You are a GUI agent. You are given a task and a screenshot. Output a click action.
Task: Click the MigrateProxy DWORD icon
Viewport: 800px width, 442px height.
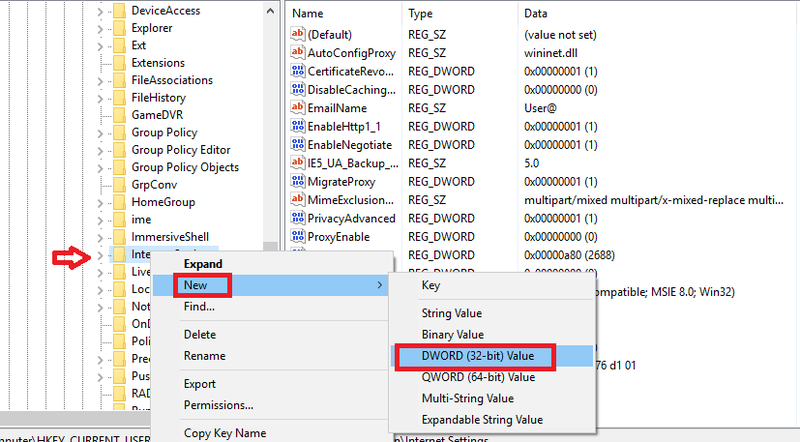point(298,181)
